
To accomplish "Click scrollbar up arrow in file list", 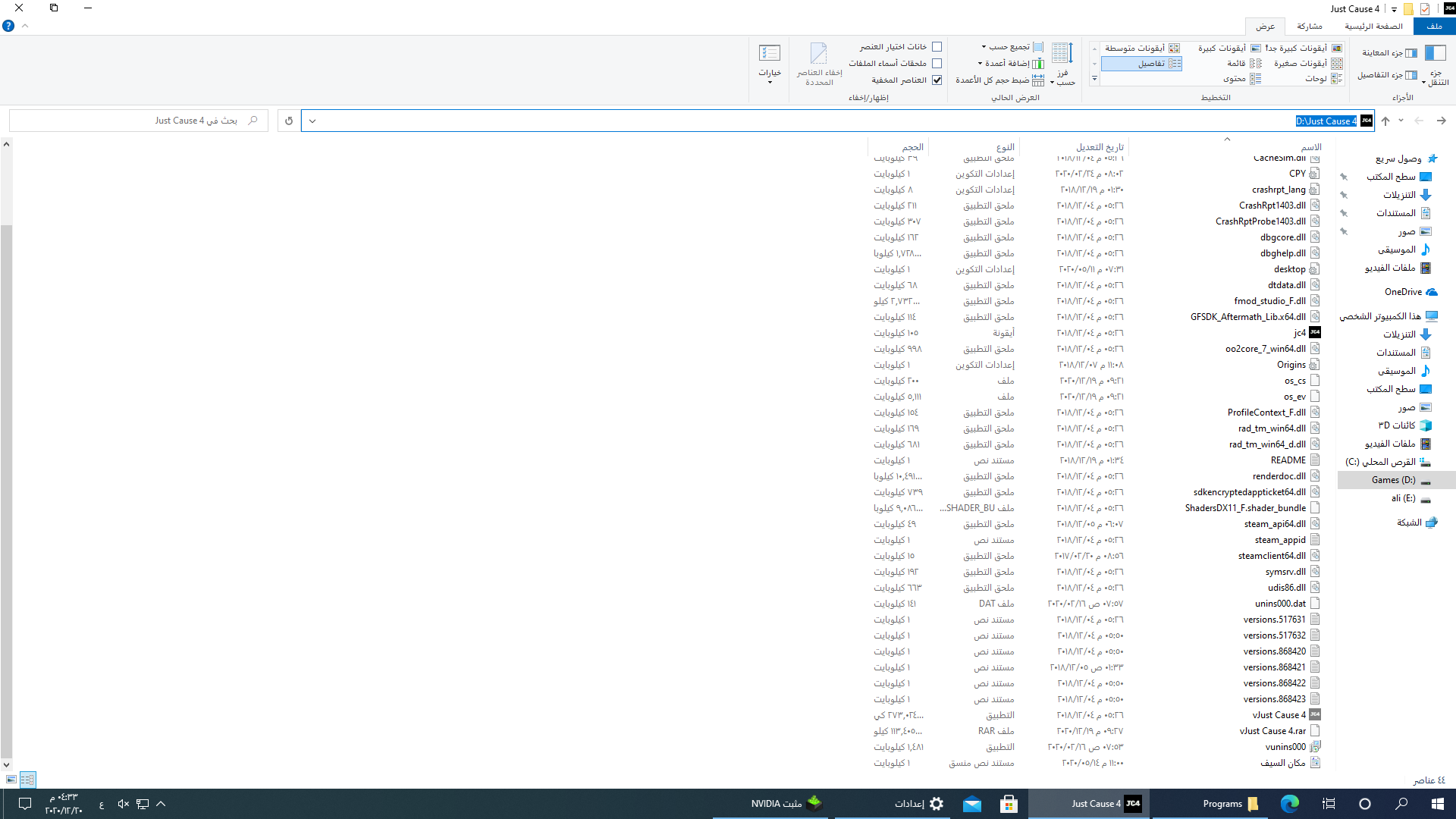I will 6,143.
